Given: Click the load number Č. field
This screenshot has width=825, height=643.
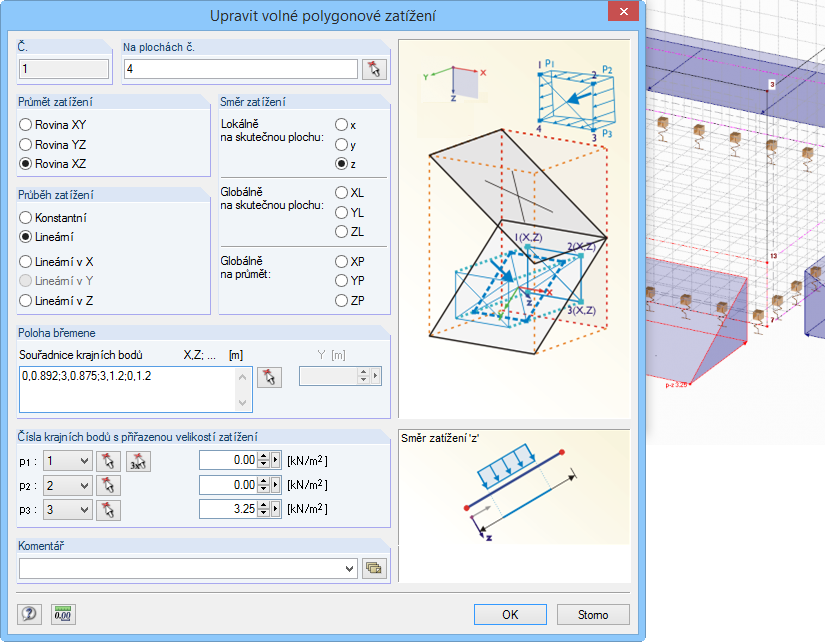Looking at the screenshot, I should coord(64,69).
